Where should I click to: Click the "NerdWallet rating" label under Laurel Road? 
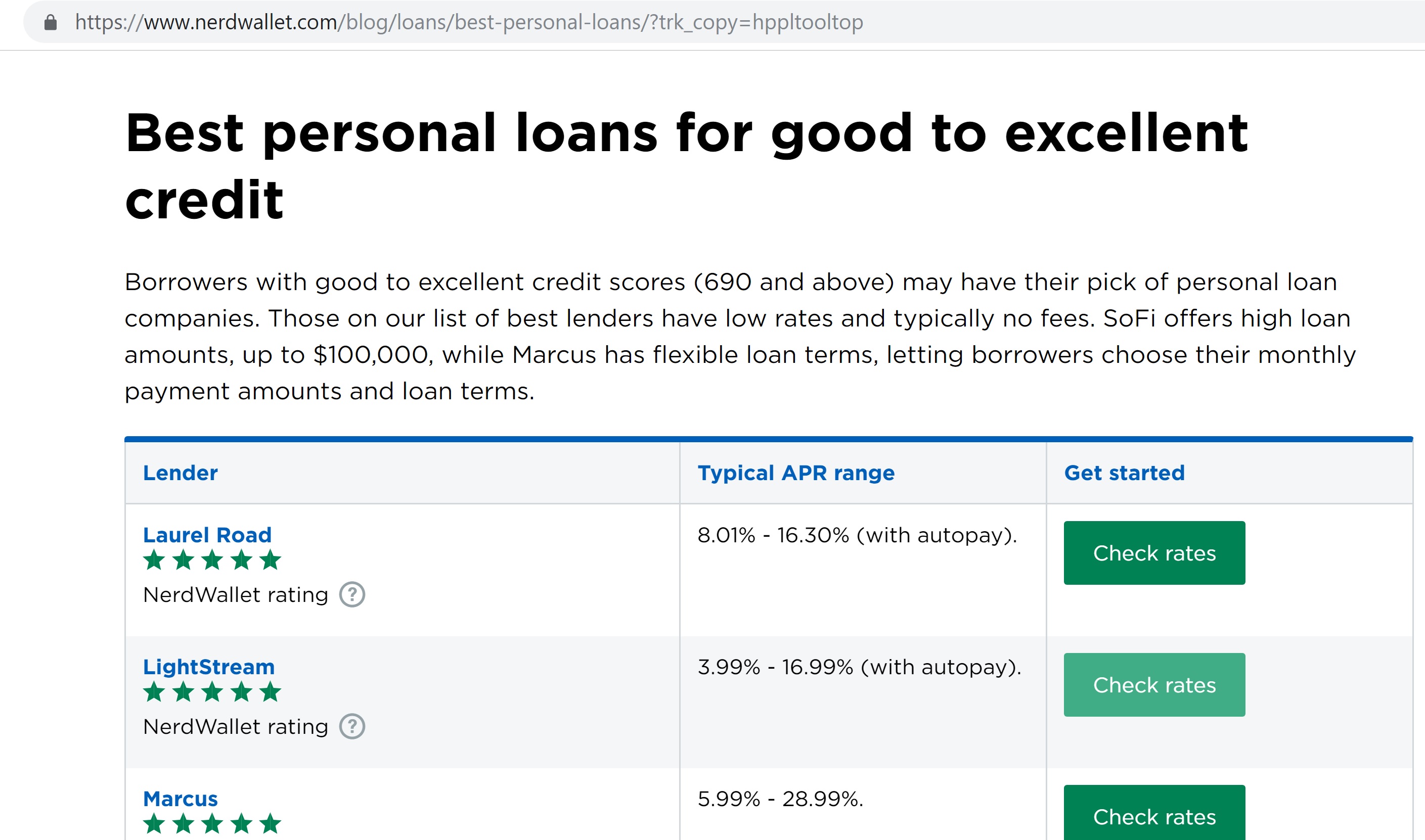pyautogui.click(x=236, y=595)
